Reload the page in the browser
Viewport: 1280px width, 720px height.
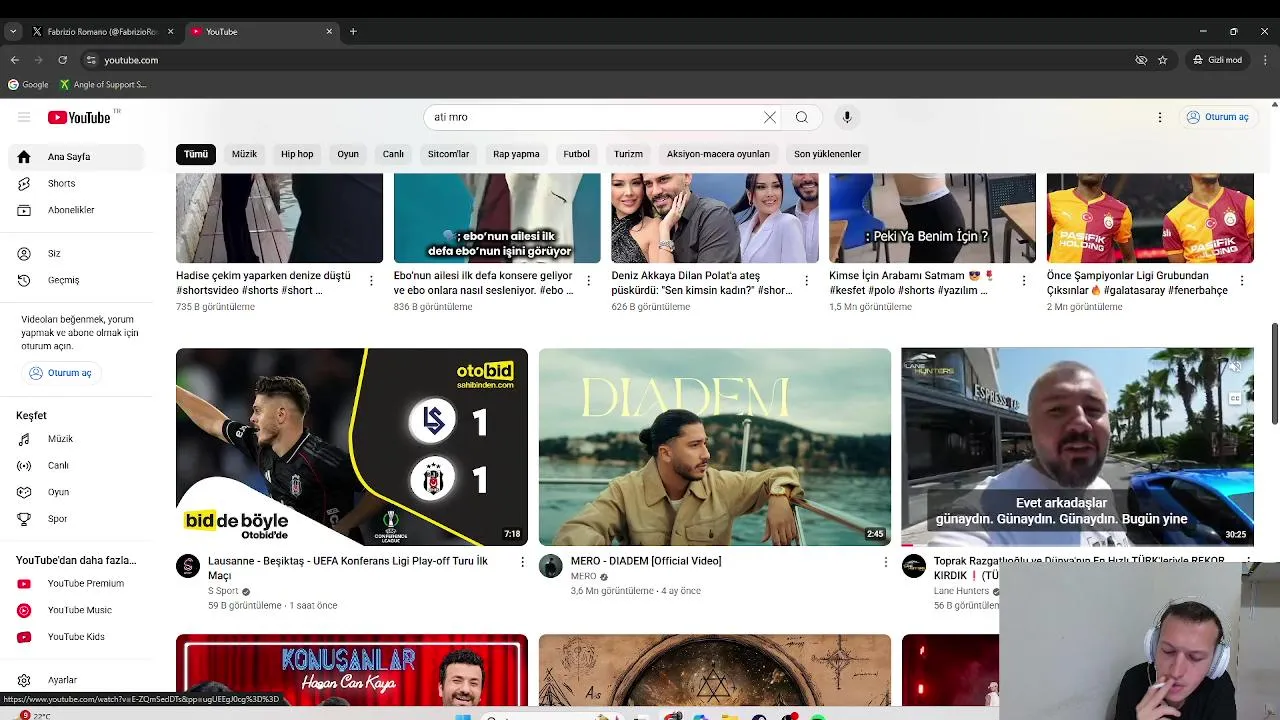click(62, 60)
